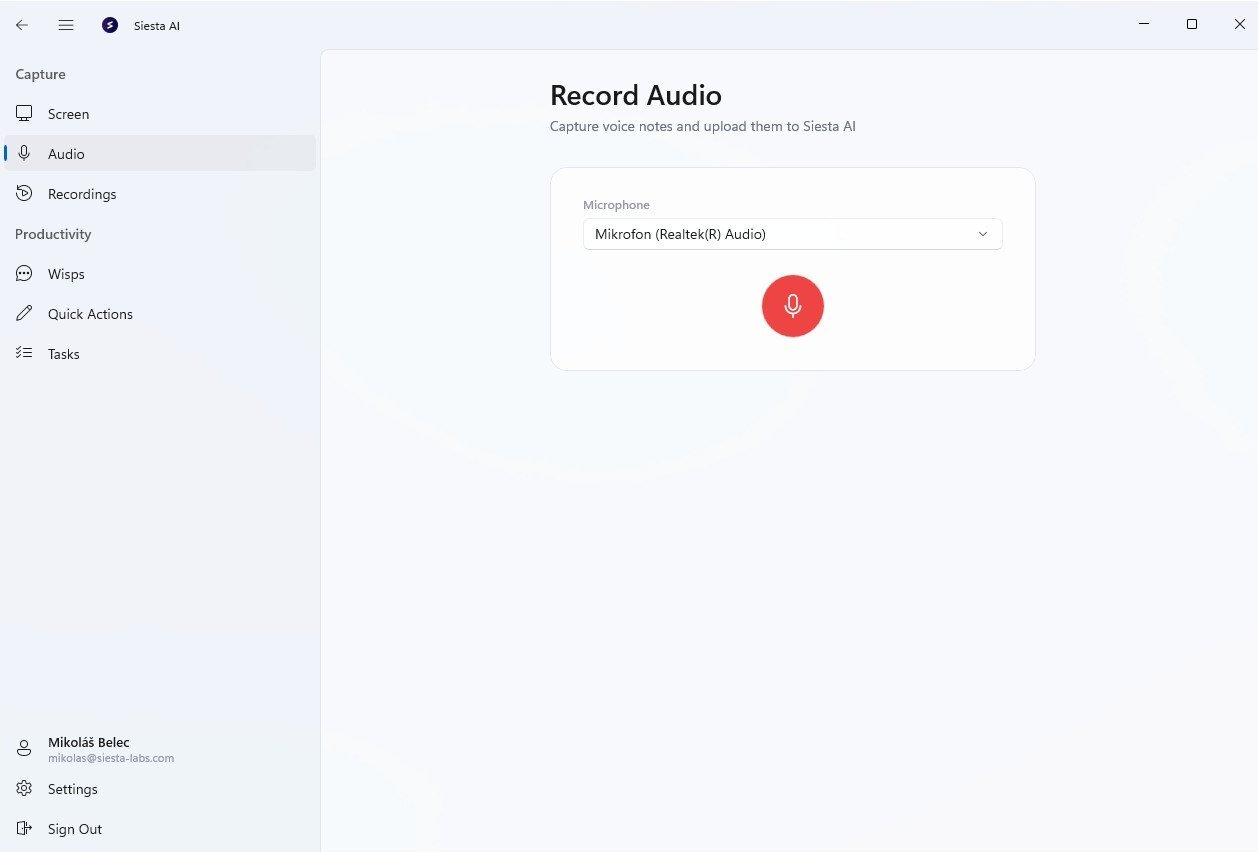Viewport: 1258px width, 852px height.
Task: Click the Siesta AI logo icon
Action: [x=110, y=25]
